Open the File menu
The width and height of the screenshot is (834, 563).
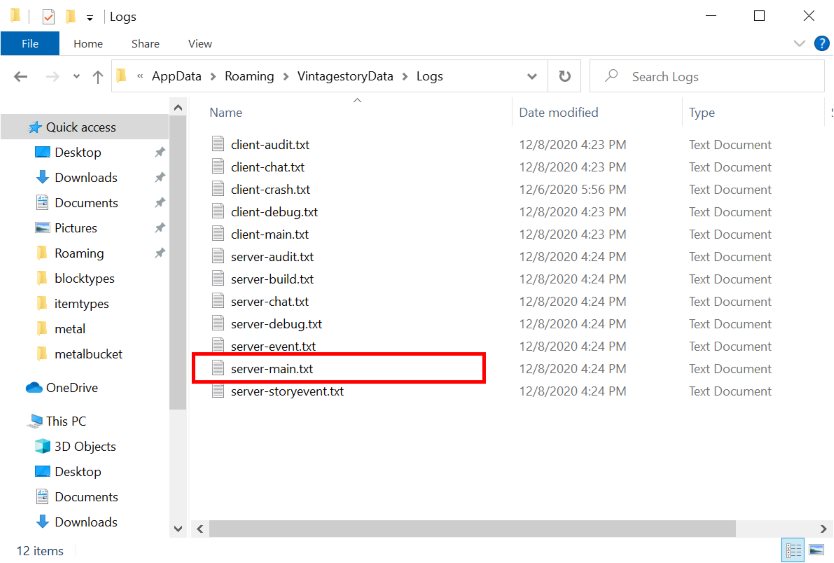click(30, 44)
